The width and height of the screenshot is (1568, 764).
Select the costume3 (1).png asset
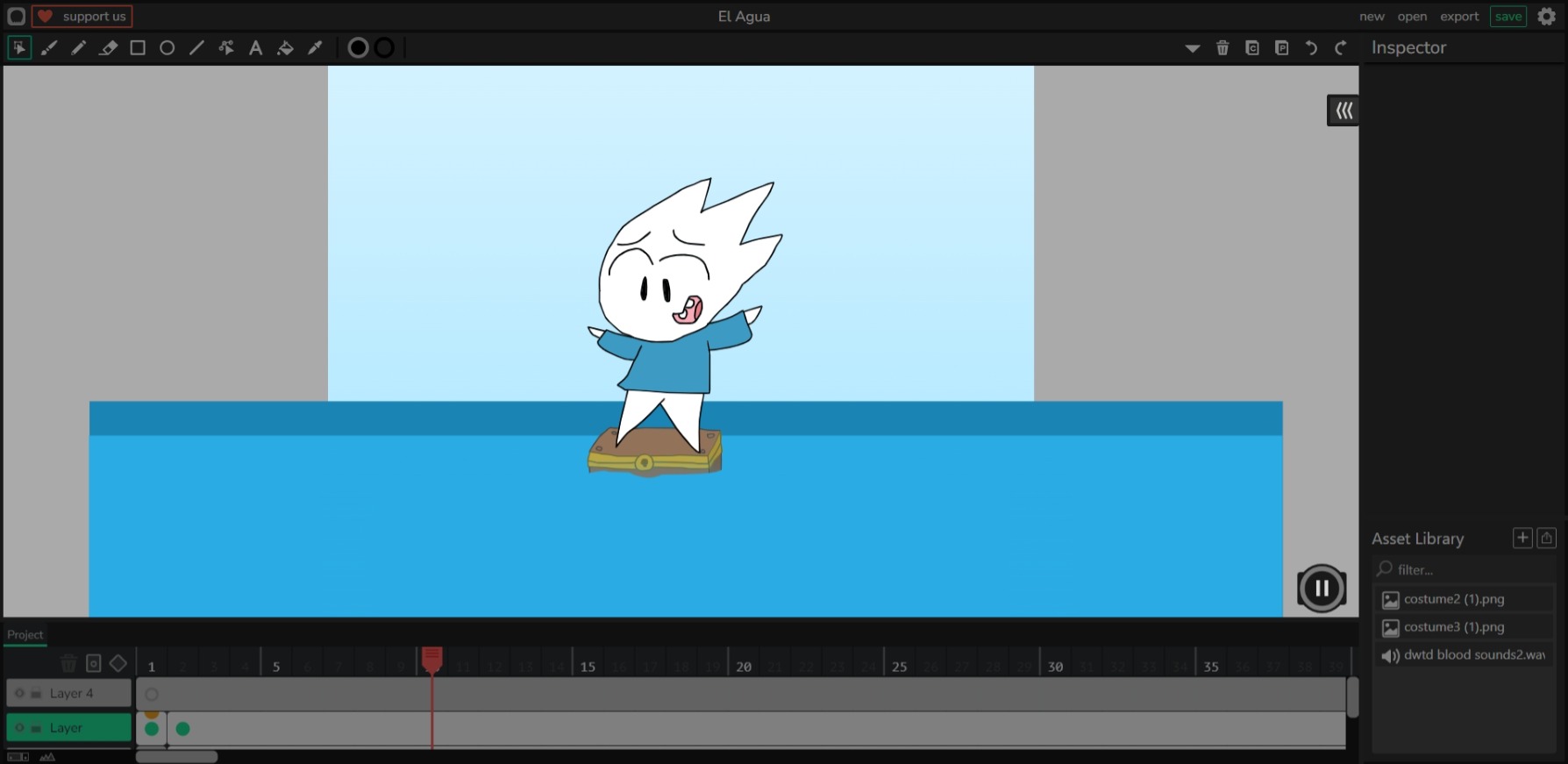[x=1463, y=627]
